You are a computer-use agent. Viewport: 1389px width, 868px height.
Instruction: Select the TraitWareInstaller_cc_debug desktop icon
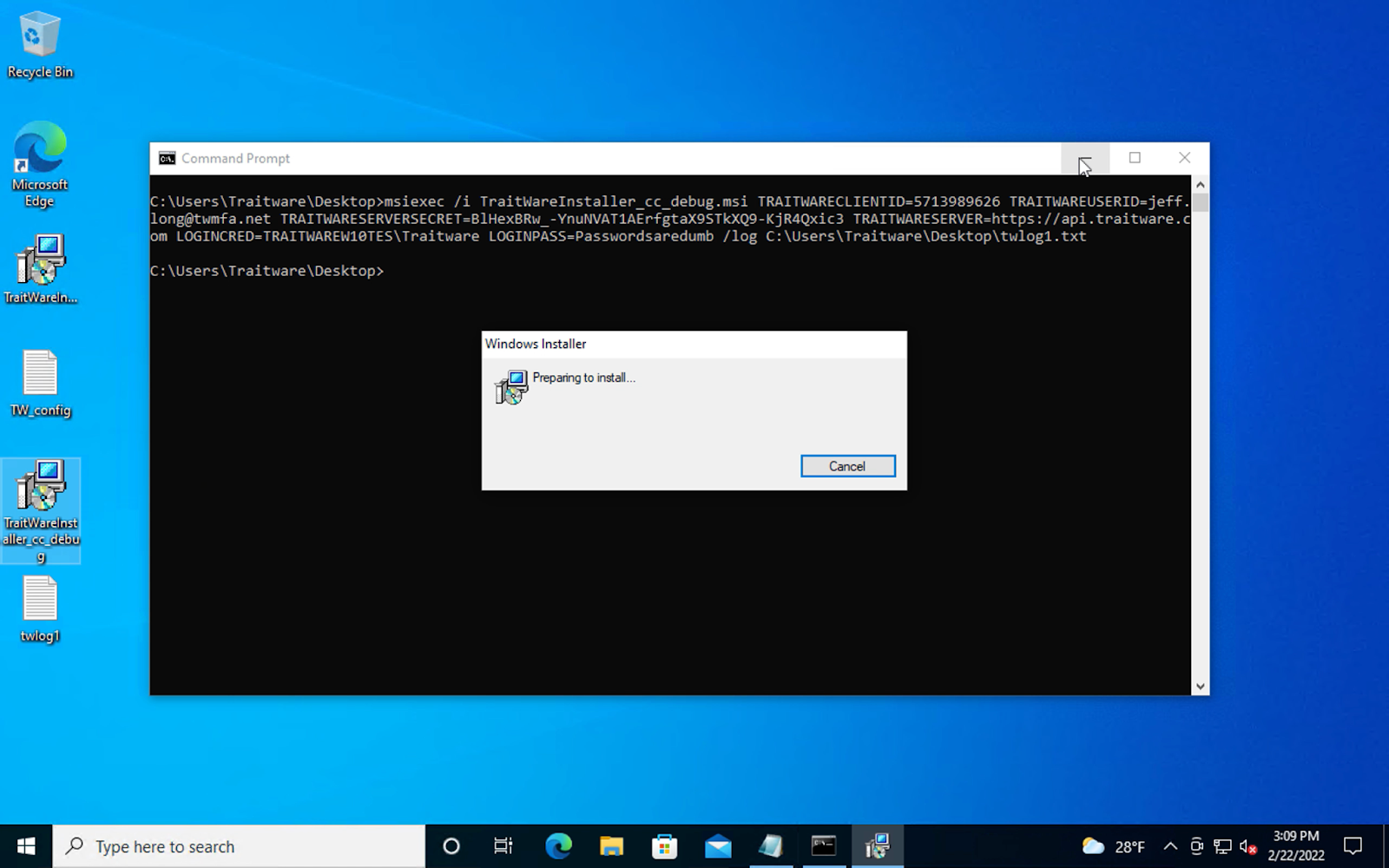pyautogui.click(x=41, y=510)
